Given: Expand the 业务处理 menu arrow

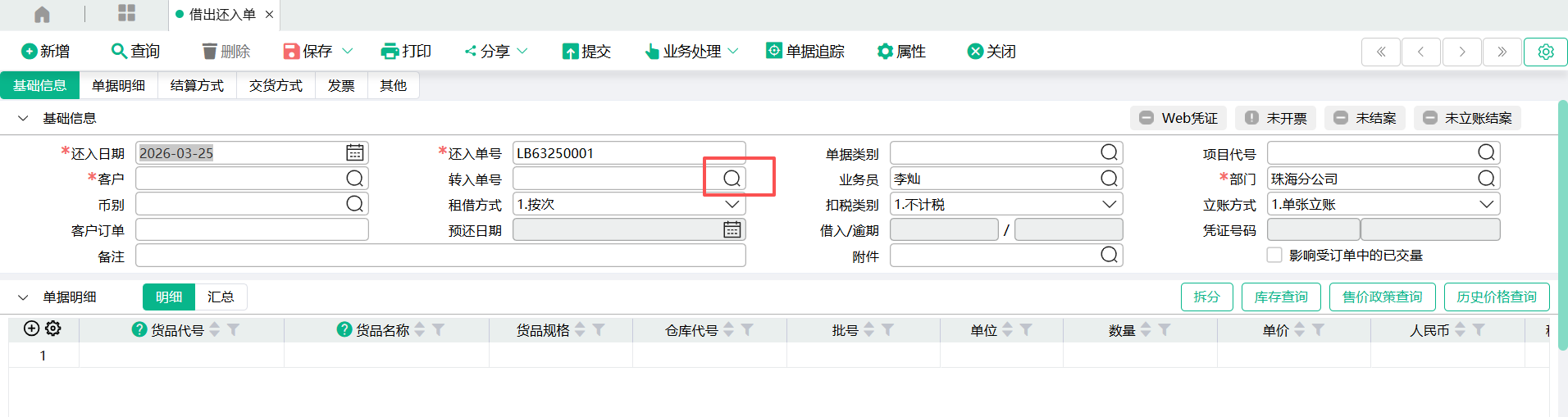Looking at the screenshot, I should pyautogui.click(x=733, y=52).
